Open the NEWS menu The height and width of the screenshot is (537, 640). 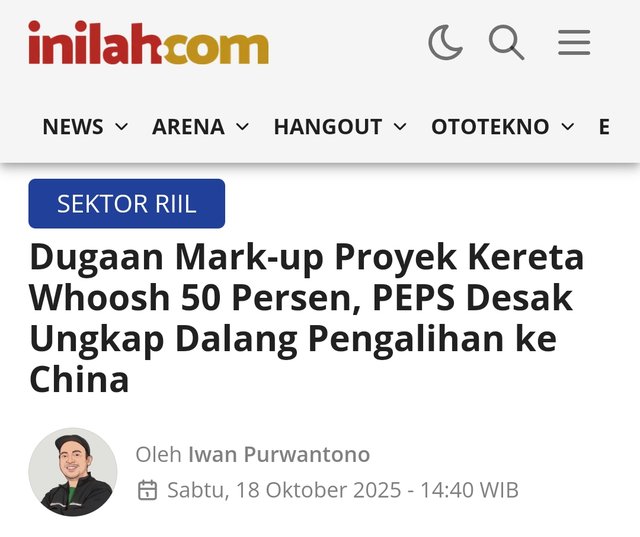pyautogui.click(x=73, y=126)
